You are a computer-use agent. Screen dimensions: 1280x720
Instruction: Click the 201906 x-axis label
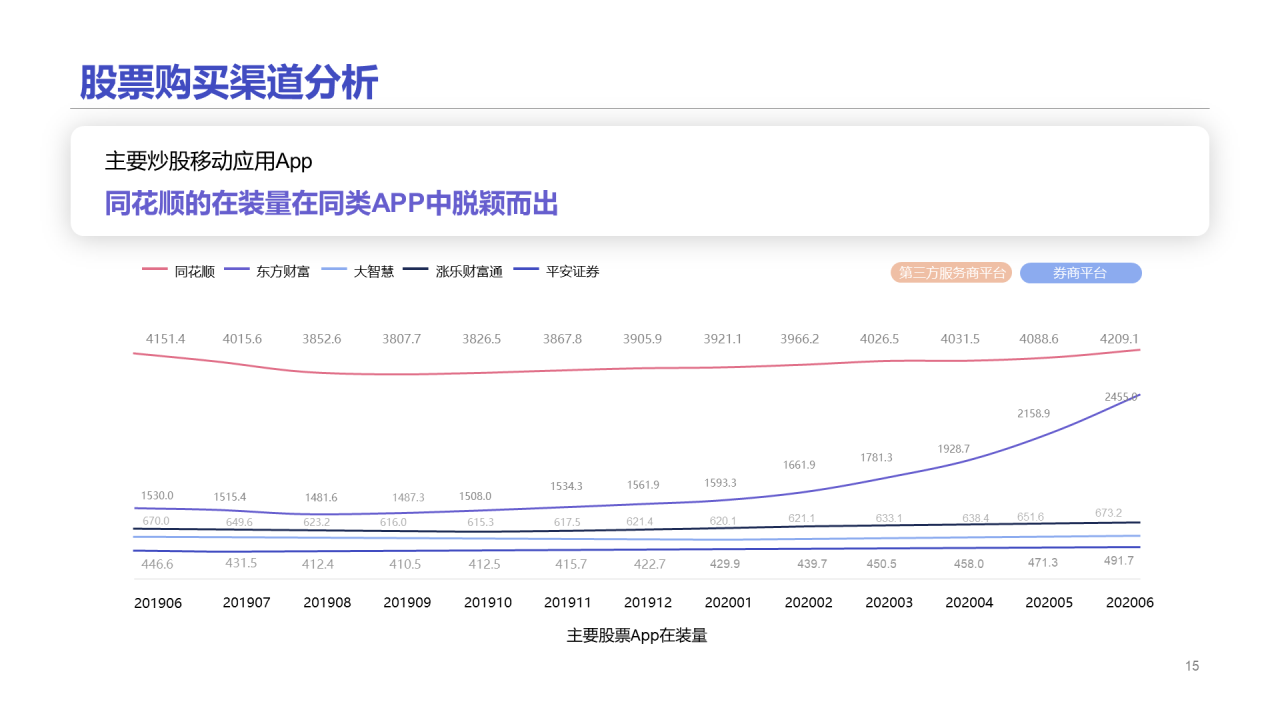coord(158,603)
